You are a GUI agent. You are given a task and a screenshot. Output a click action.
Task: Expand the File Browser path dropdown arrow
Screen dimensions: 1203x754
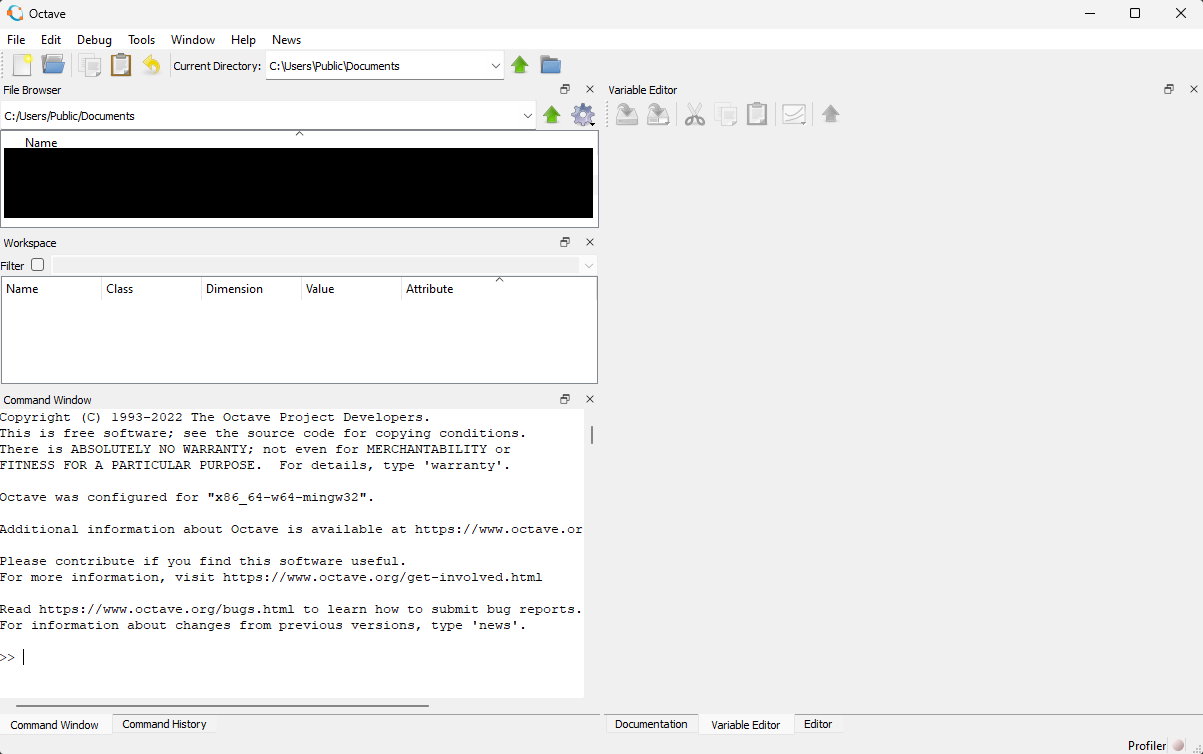[x=528, y=116]
